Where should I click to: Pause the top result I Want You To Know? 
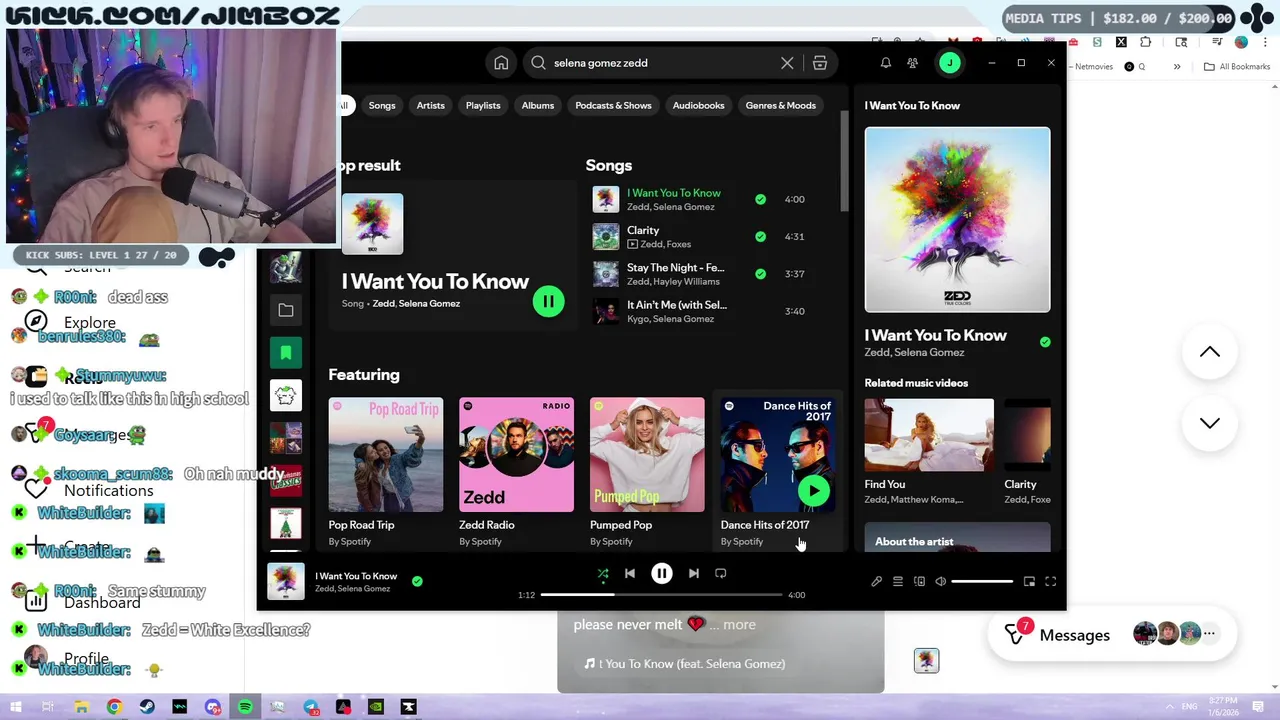(x=548, y=301)
